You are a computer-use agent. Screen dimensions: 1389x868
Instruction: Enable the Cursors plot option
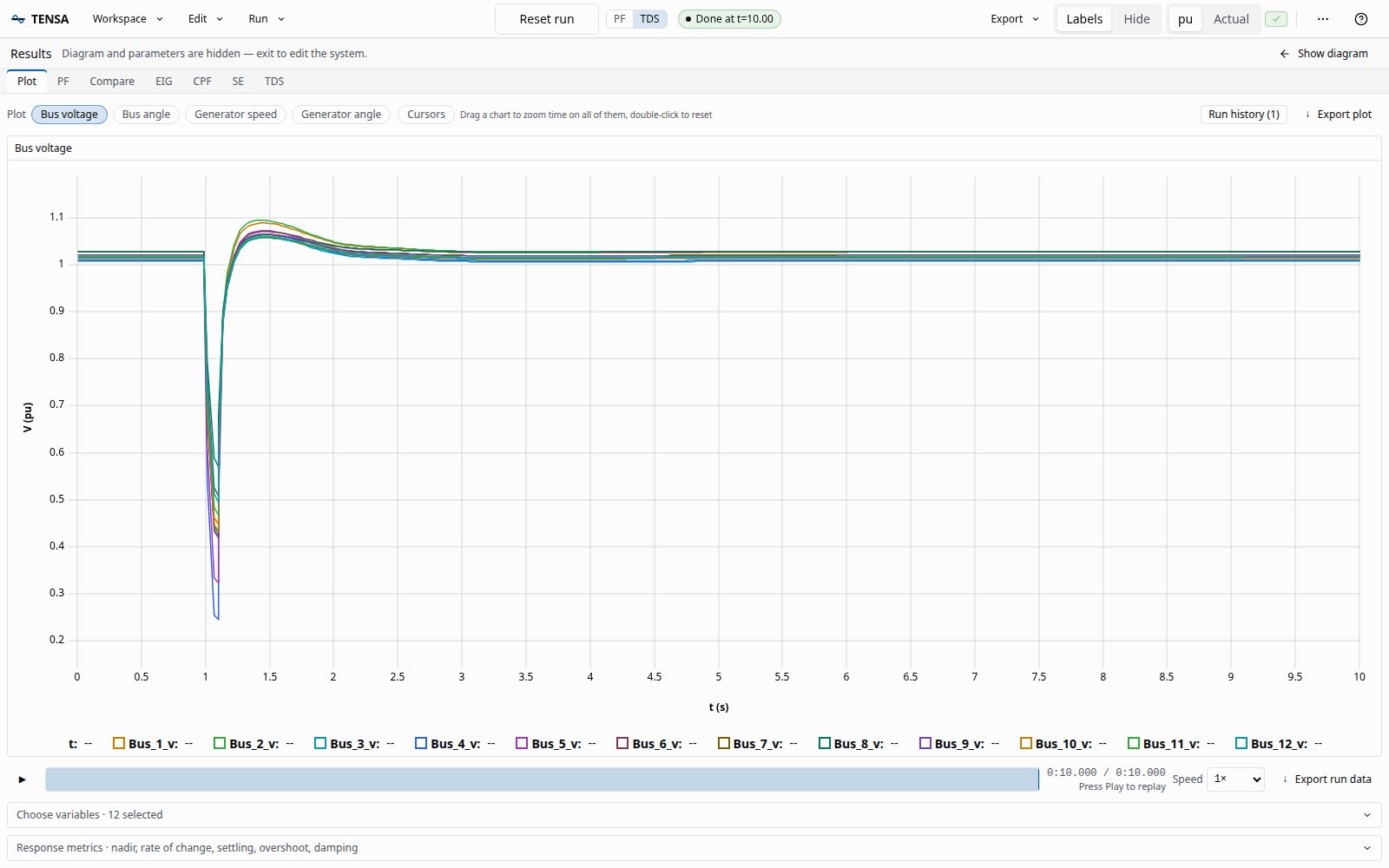426,115
